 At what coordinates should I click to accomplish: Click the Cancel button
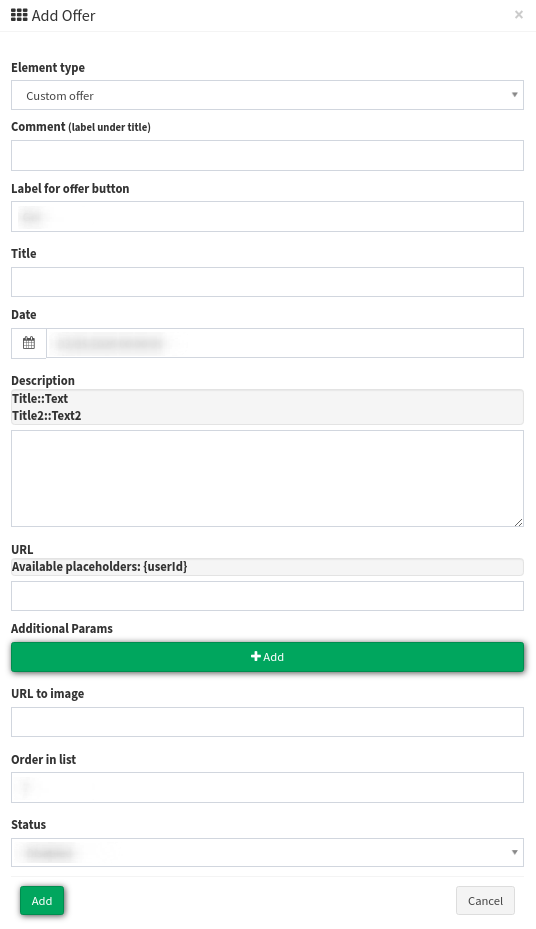click(485, 901)
